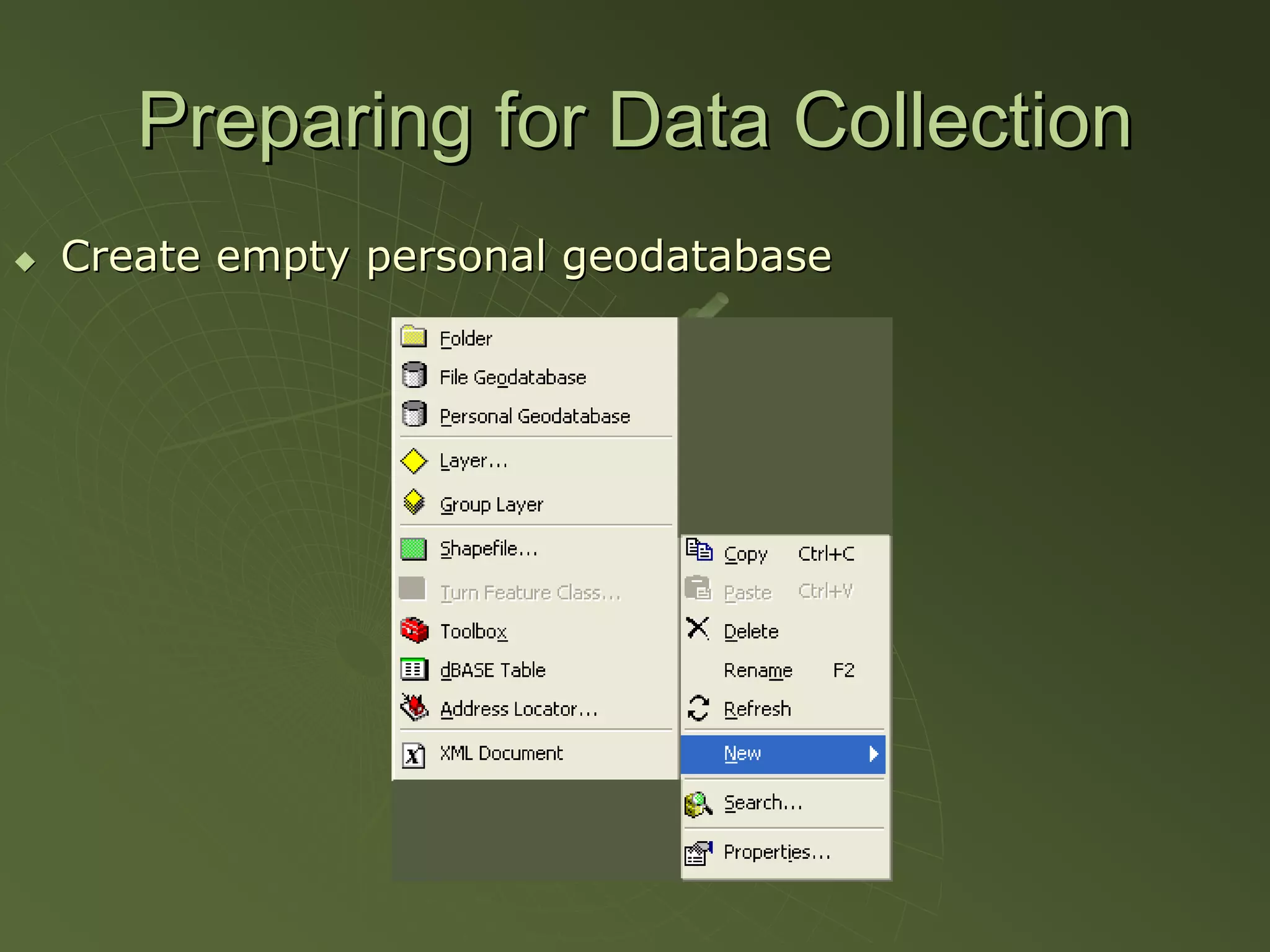Choose Rename in the context menu
Screen dimensions: 1270x952
(x=784, y=670)
